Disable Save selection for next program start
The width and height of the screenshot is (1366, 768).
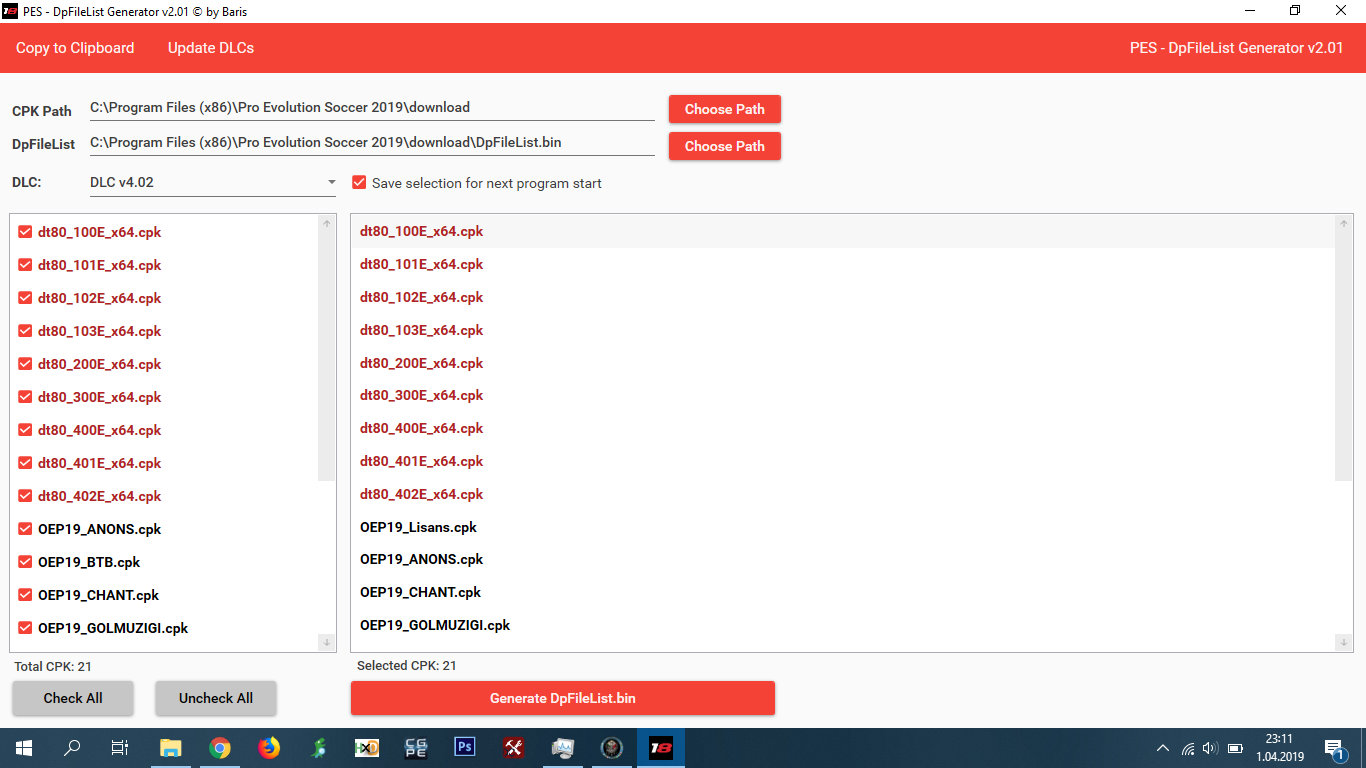tap(359, 183)
